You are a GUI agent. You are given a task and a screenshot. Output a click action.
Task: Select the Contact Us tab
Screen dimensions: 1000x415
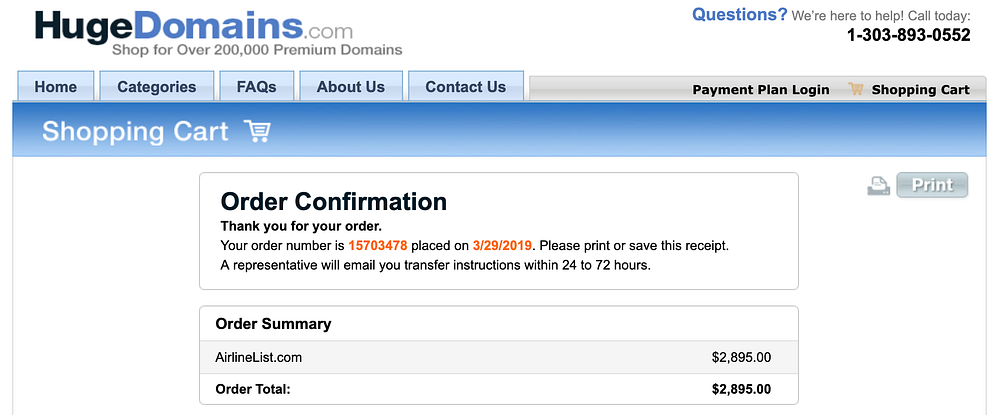tap(465, 87)
